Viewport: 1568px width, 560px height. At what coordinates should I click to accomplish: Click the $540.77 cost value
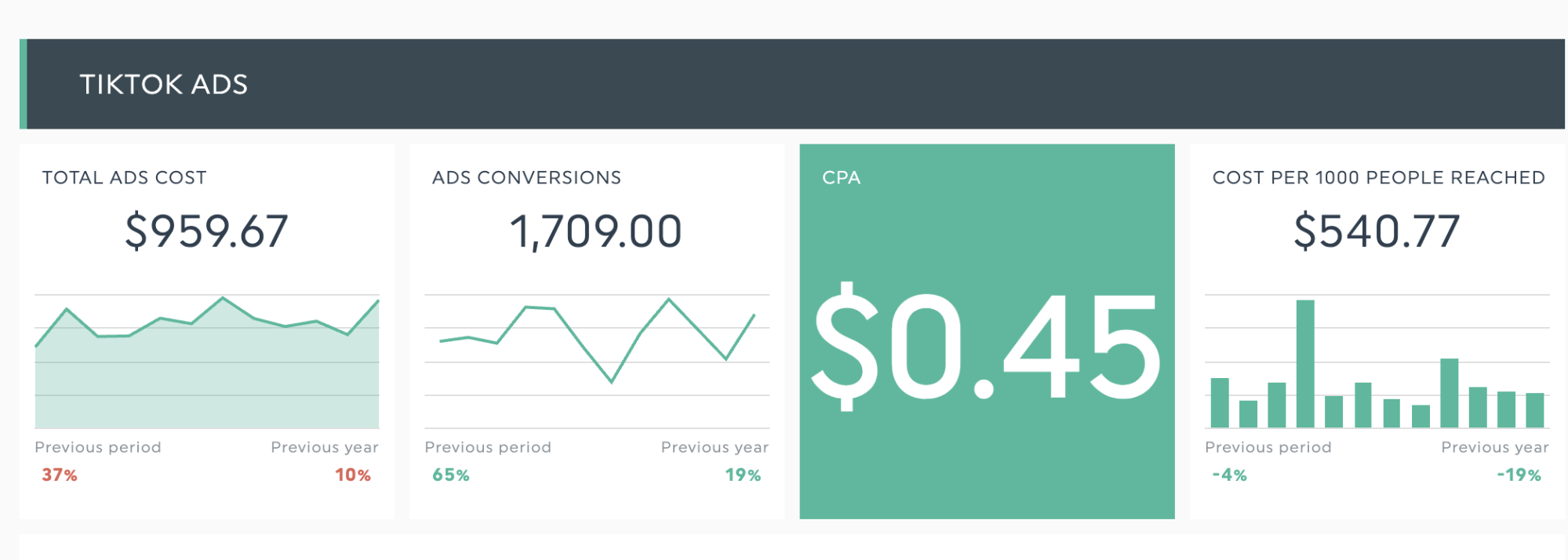(1377, 231)
